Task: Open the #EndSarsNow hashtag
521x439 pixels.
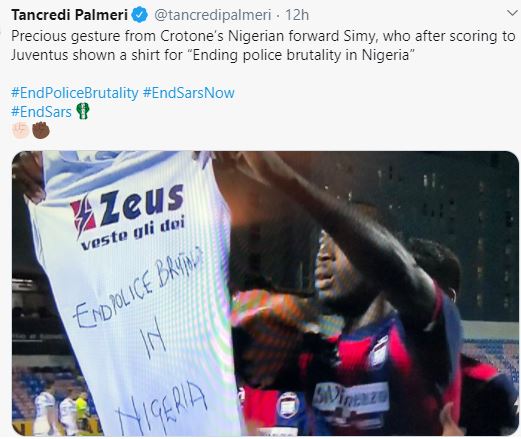Action: (x=189, y=93)
